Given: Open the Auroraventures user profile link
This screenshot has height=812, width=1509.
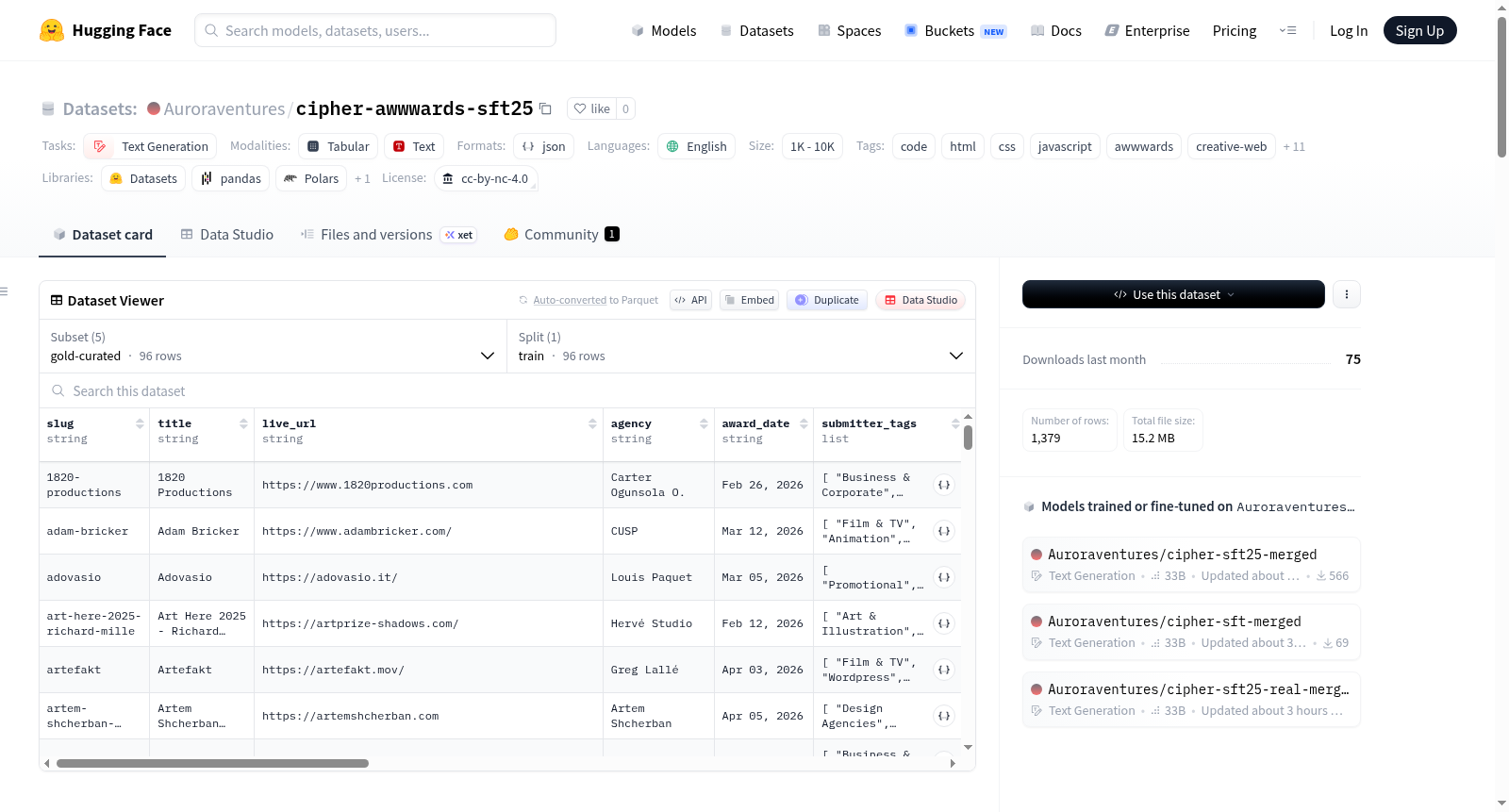Looking at the screenshot, I should (224, 108).
